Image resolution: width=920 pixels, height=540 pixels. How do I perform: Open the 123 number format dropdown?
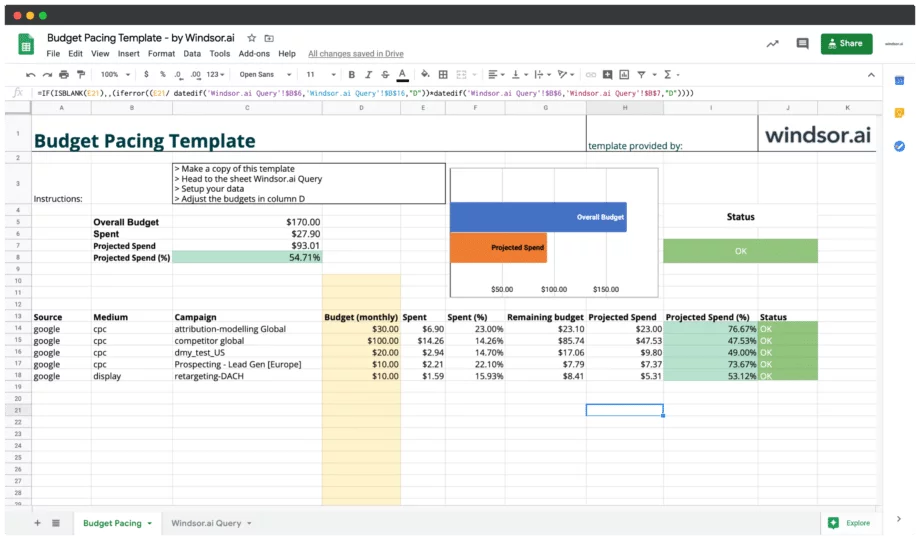tap(215, 75)
